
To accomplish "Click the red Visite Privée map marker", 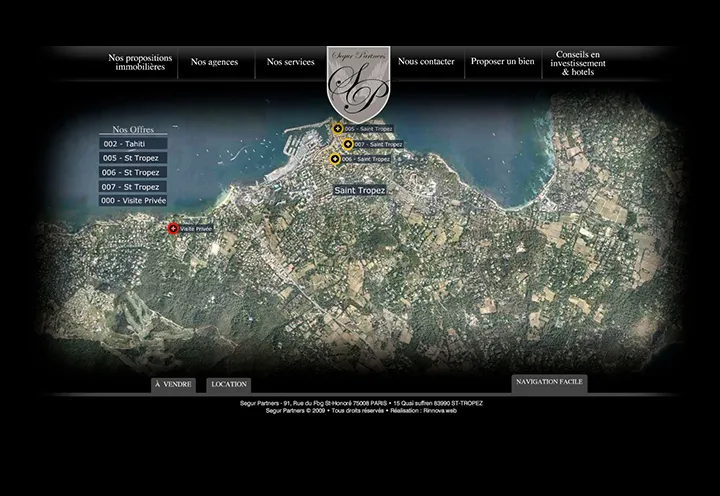I will [x=173, y=228].
